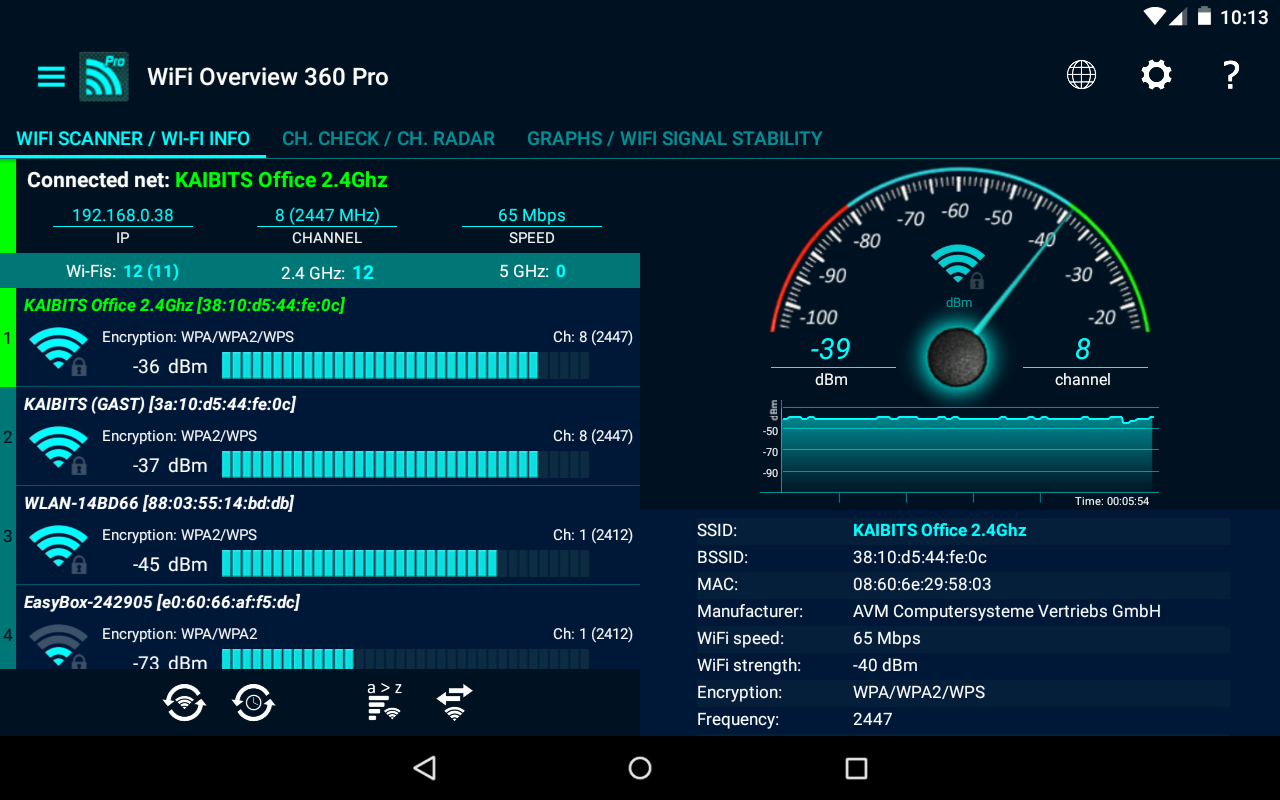Open GRAPHS / WIFI SIGNAL STABILITY tab
This screenshot has height=800, width=1280.
coord(675,139)
